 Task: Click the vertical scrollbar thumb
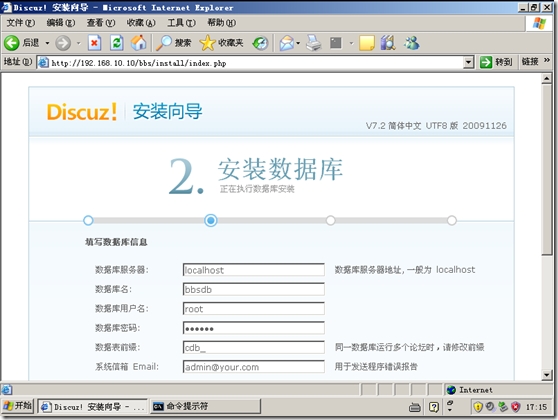click(547, 170)
